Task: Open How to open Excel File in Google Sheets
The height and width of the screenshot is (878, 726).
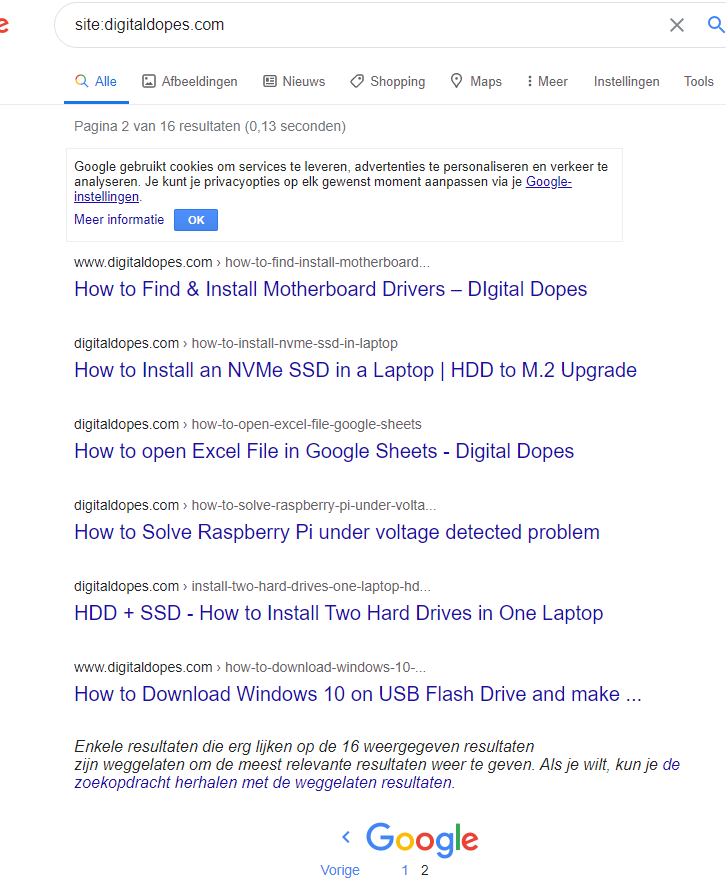Action: pyautogui.click(x=324, y=451)
